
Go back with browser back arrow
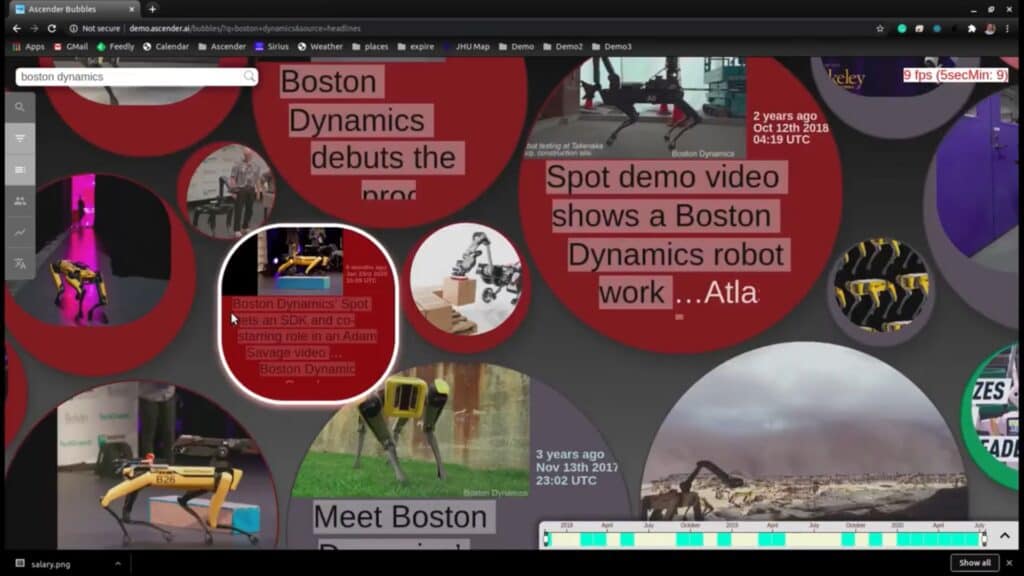click(16, 28)
